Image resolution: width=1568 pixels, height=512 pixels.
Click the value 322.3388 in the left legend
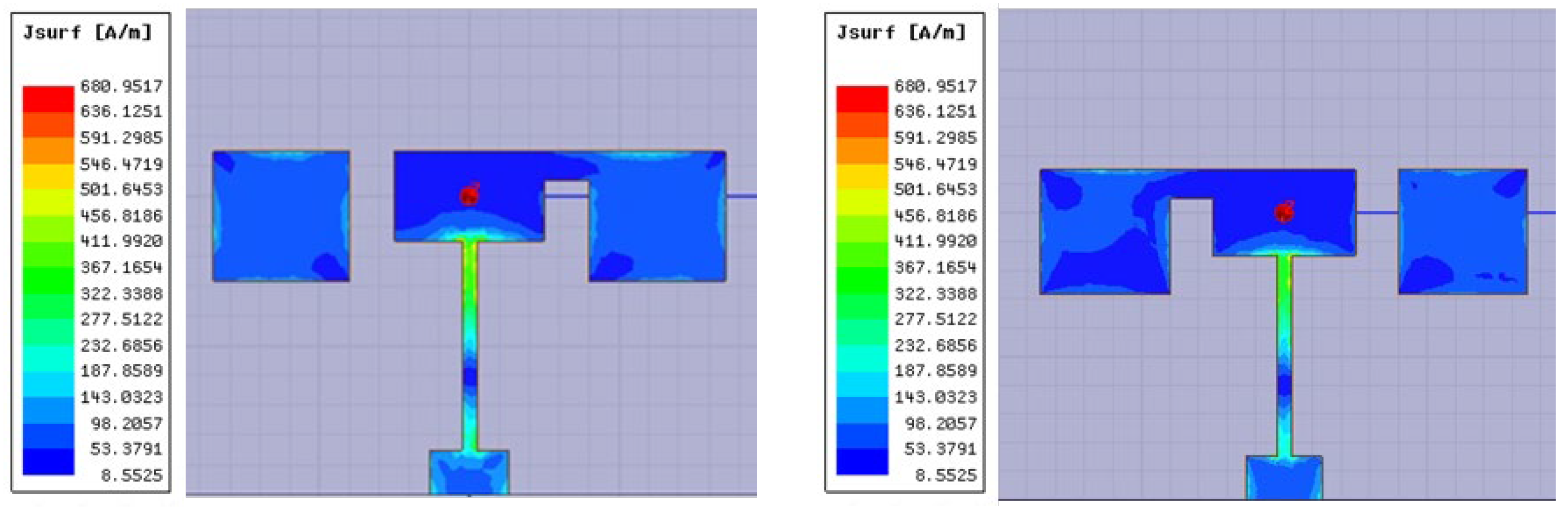122,294
